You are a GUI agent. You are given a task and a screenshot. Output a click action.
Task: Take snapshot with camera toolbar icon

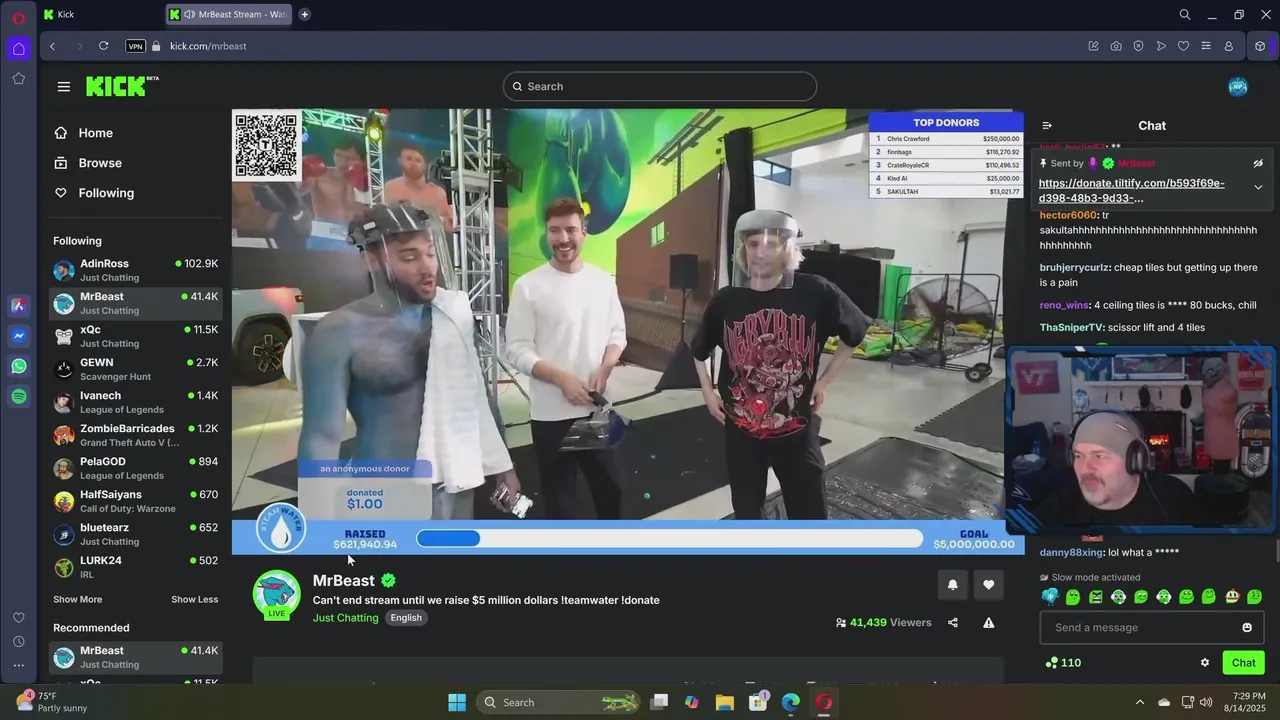(1116, 46)
